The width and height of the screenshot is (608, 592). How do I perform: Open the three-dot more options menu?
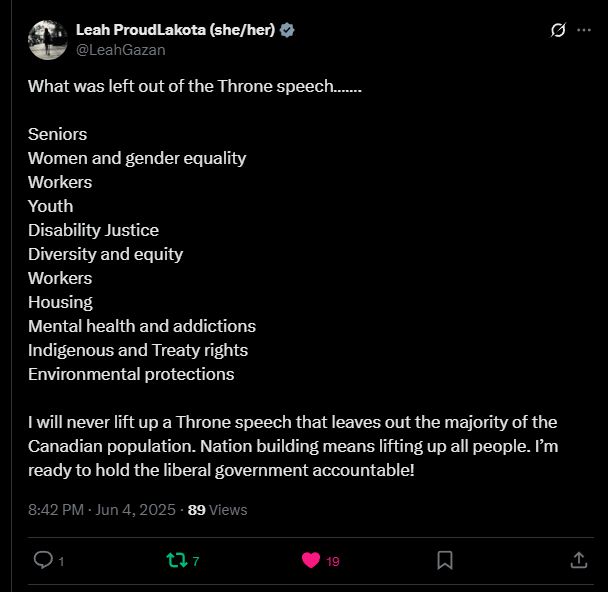584,30
